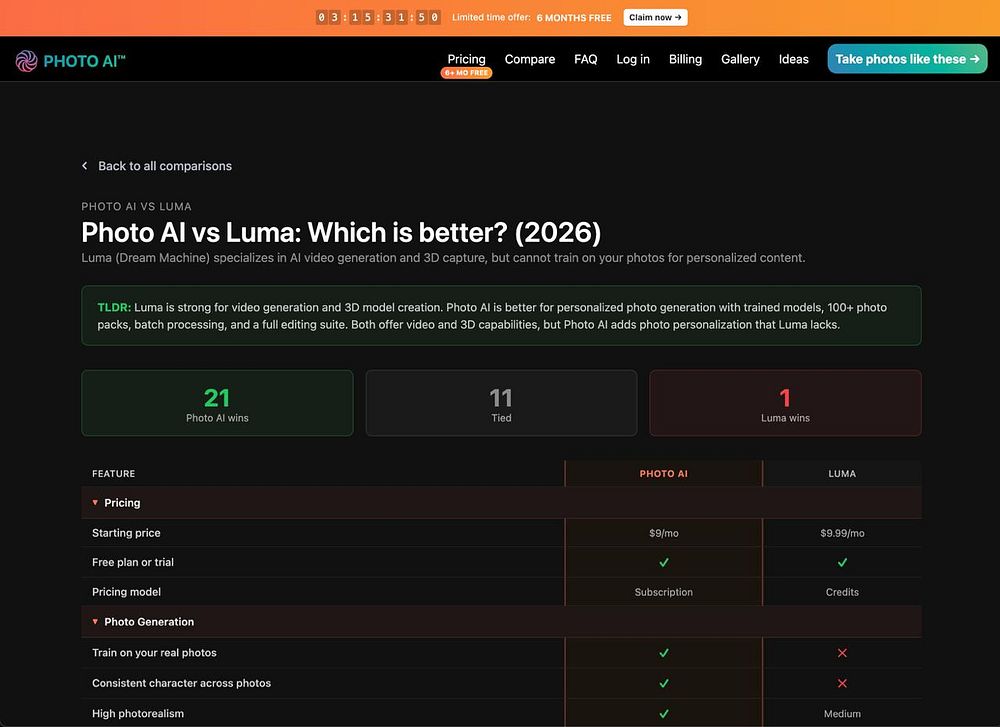Click the page heading Photo AI vs Luma

341,232
